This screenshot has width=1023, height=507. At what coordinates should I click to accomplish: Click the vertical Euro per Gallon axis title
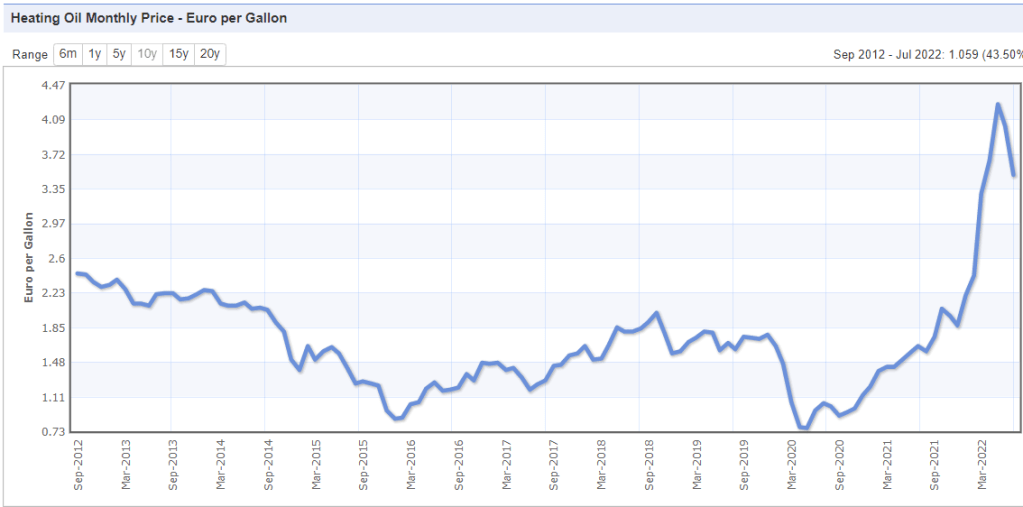point(29,258)
